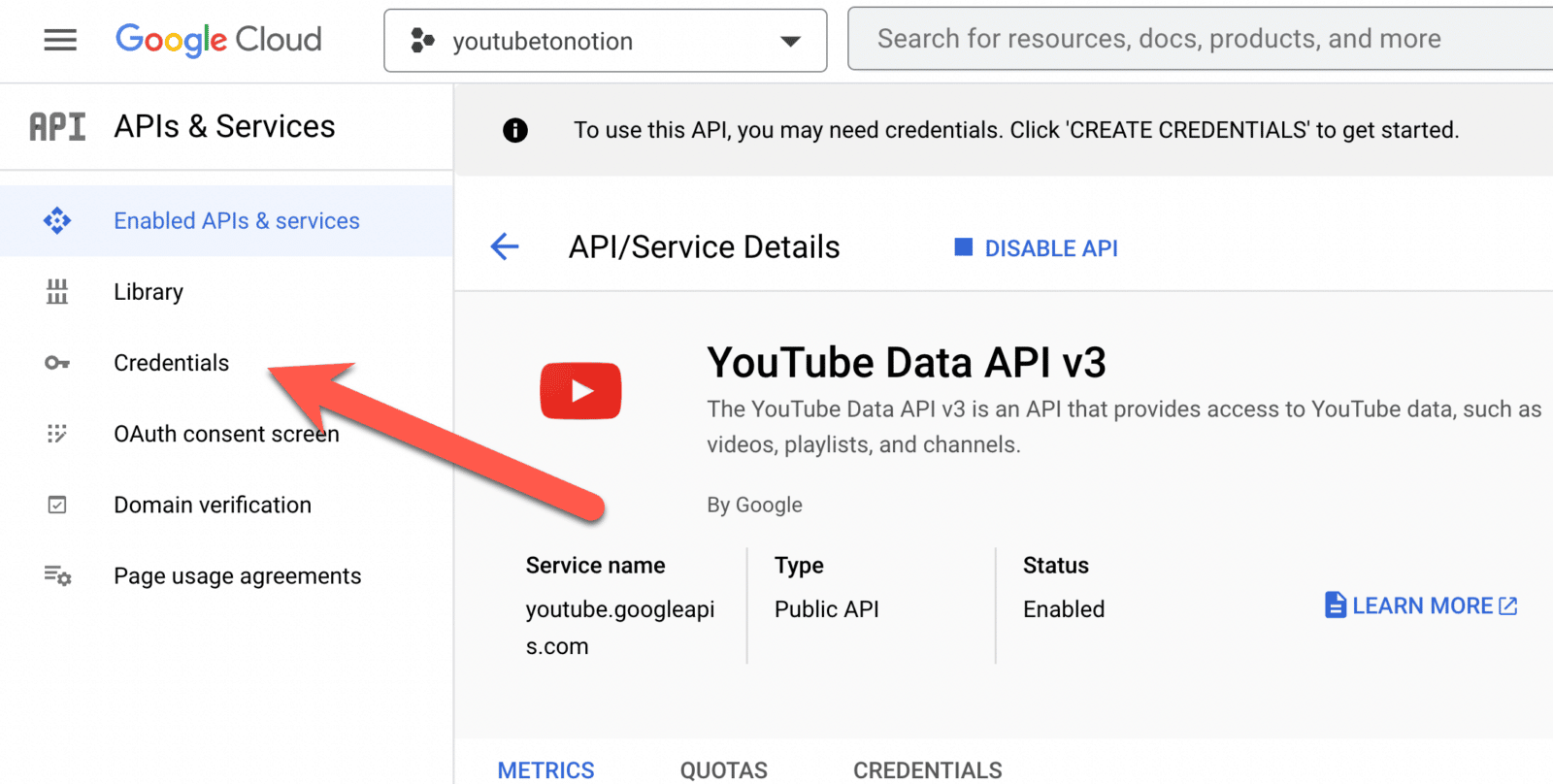Click the Page usage agreements icon
The height and width of the screenshot is (784, 1553).
click(x=57, y=576)
